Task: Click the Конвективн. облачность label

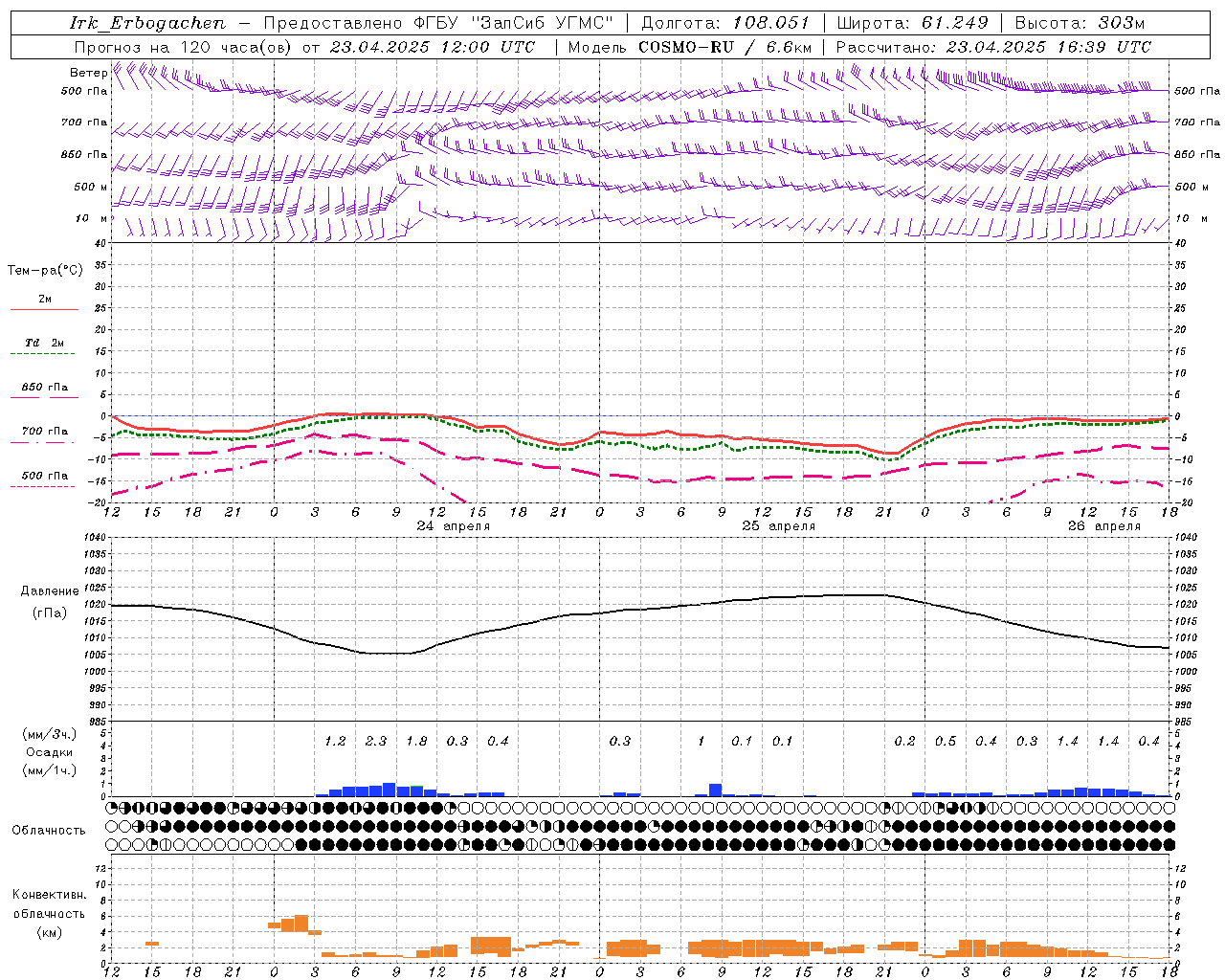Action: (x=49, y=904)
